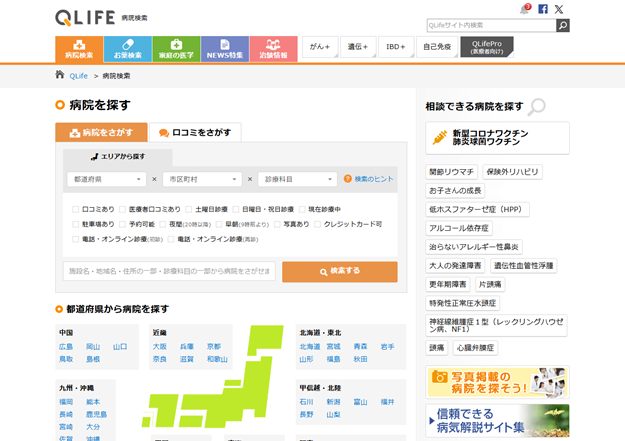Open 家庭の医学 first-aid icon nav tile
The width and height of the screenshot is (625, 441).
(x=176, y=49)
